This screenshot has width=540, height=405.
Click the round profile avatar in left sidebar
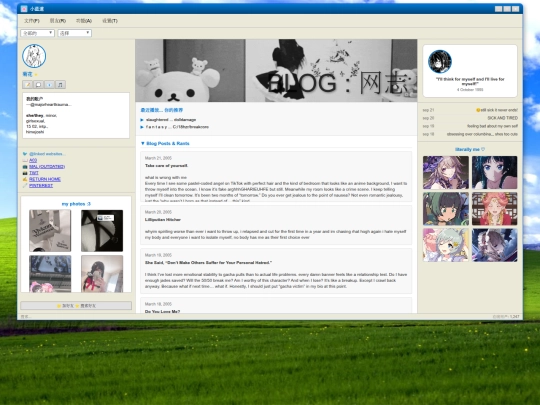(34, 56)
